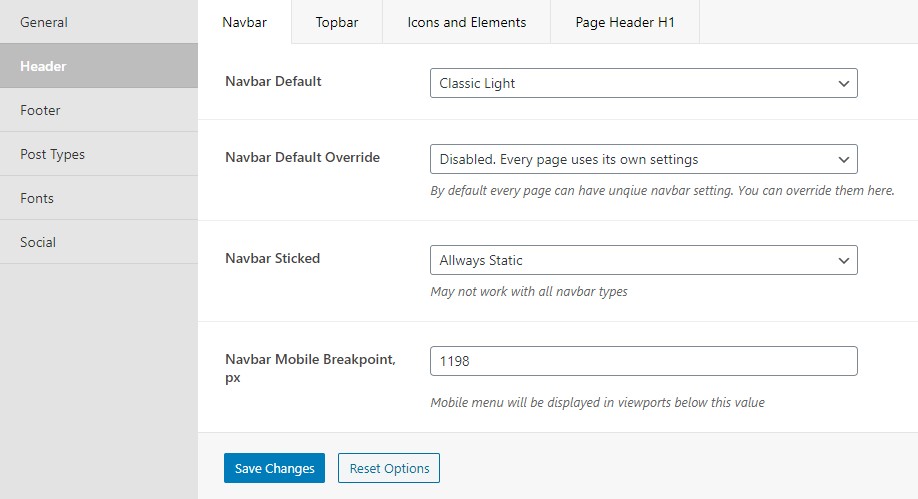Expand the Navbar Sticked dropdown

point(643,260)
